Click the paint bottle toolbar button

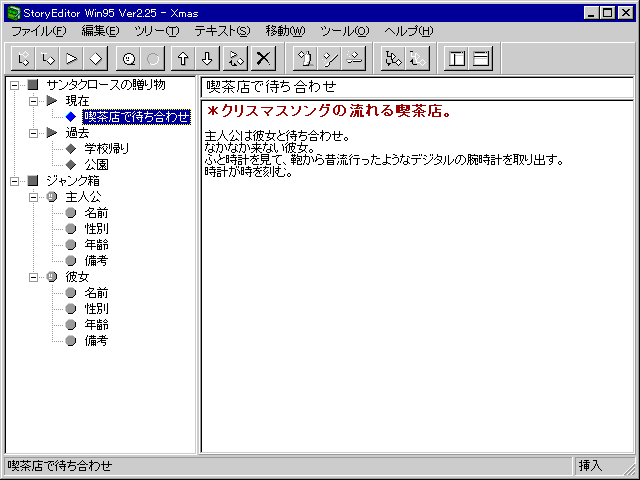pos(305,59)
